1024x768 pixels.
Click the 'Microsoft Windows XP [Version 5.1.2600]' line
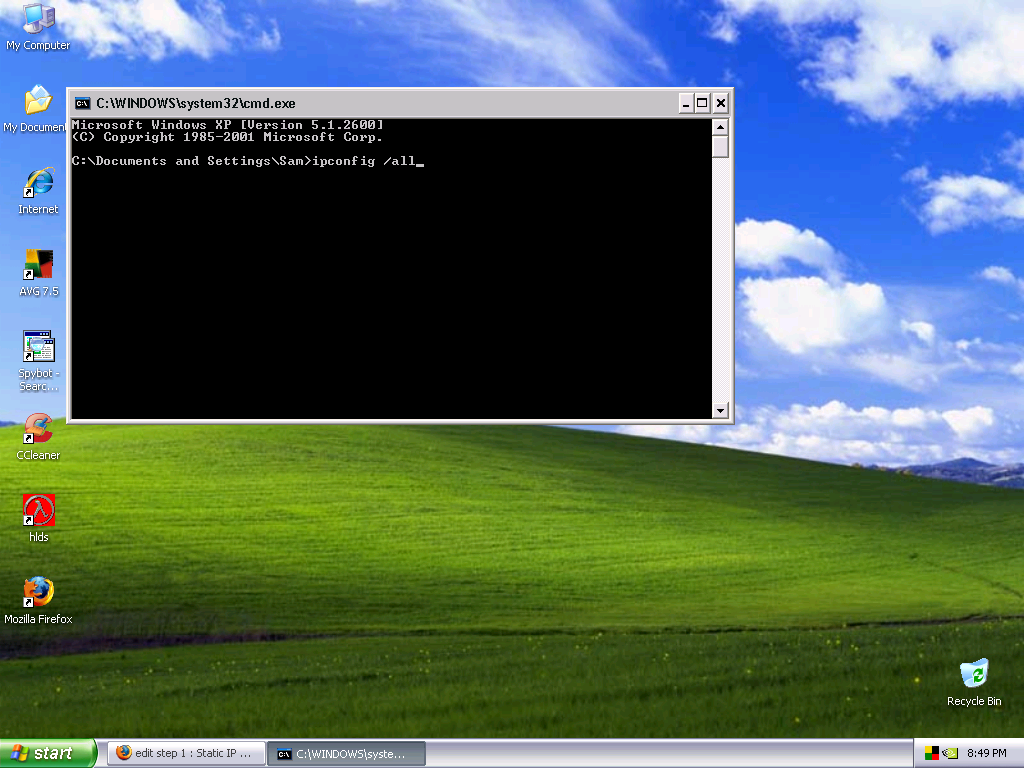click(x=227, y=125)
